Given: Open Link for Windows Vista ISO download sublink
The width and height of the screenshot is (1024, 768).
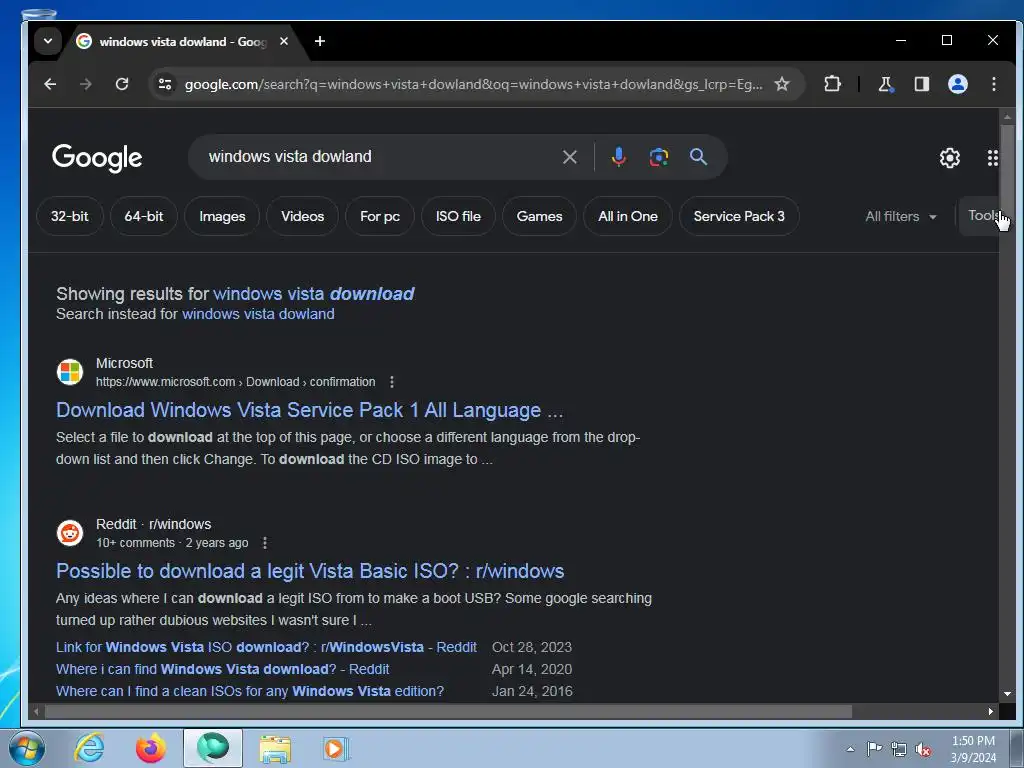Looking at the screenshot, I should tap(266, 647).
